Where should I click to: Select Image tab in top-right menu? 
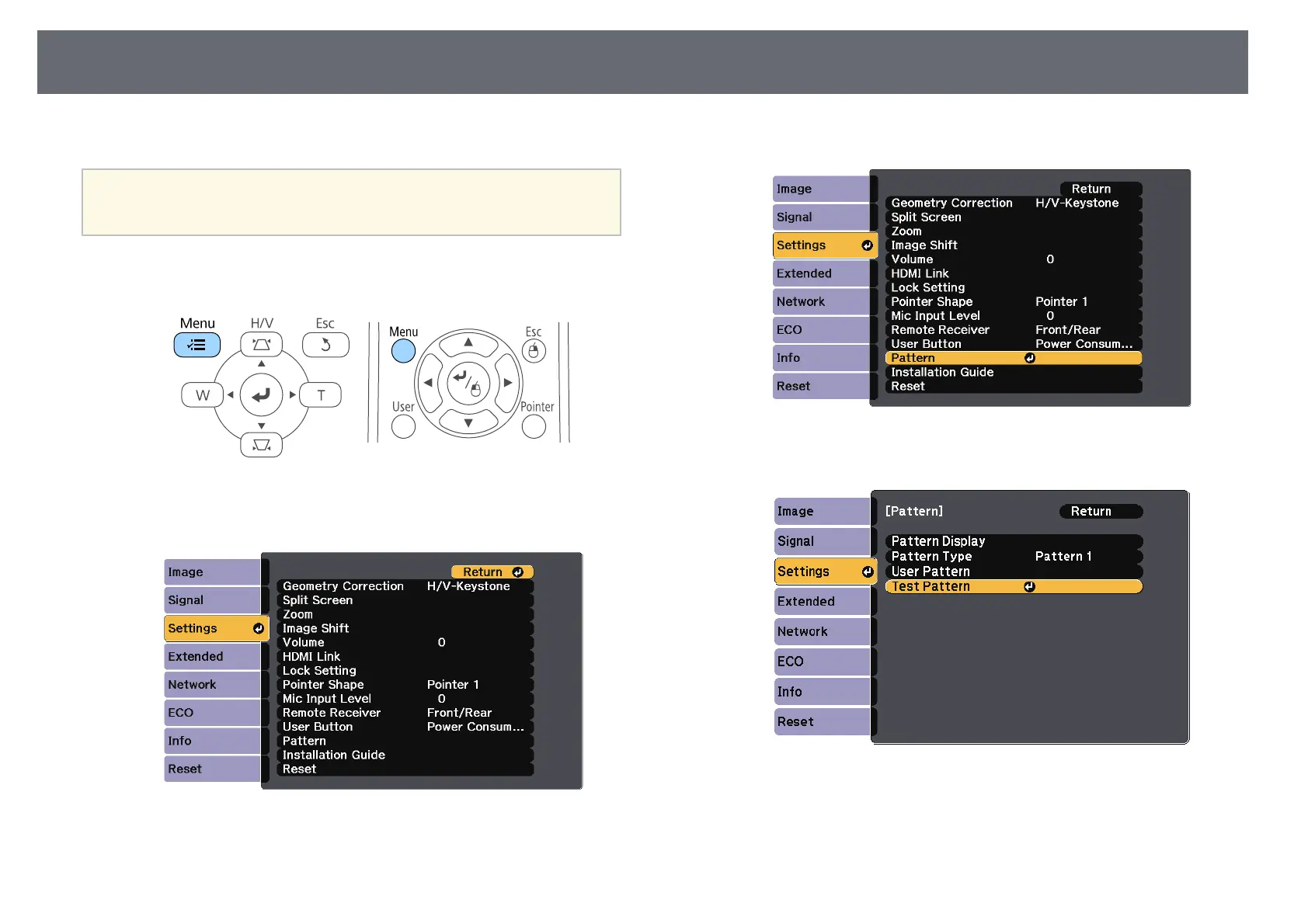(821, 189)
